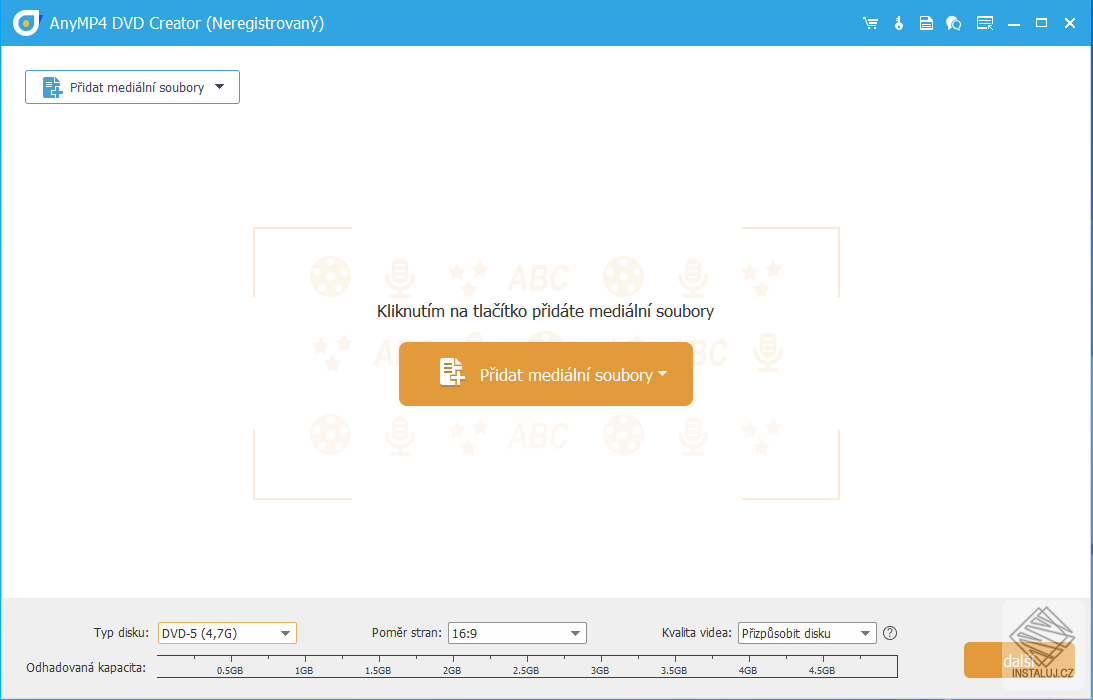Maximize the AnyMP4 DVD Creator window

point(1042,22)
